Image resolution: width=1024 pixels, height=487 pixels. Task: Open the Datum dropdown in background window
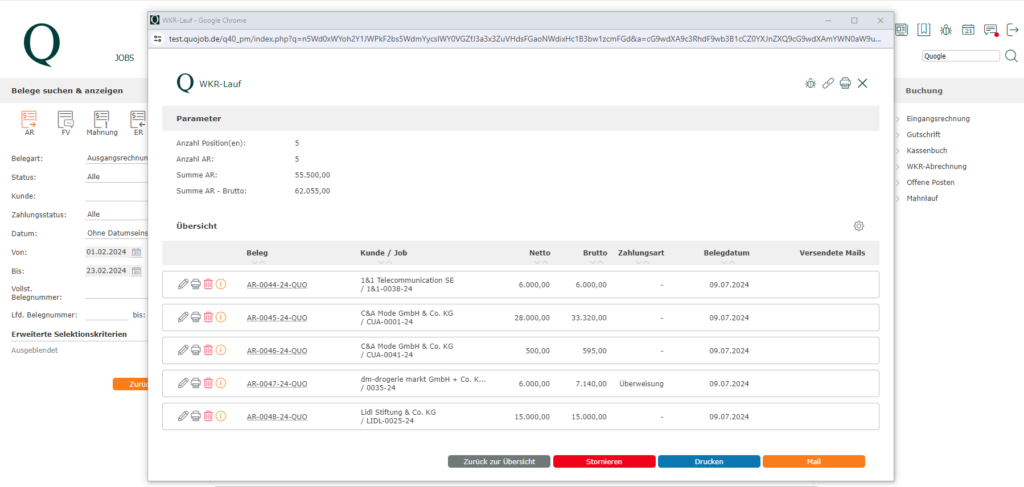(x=117, y=233)
